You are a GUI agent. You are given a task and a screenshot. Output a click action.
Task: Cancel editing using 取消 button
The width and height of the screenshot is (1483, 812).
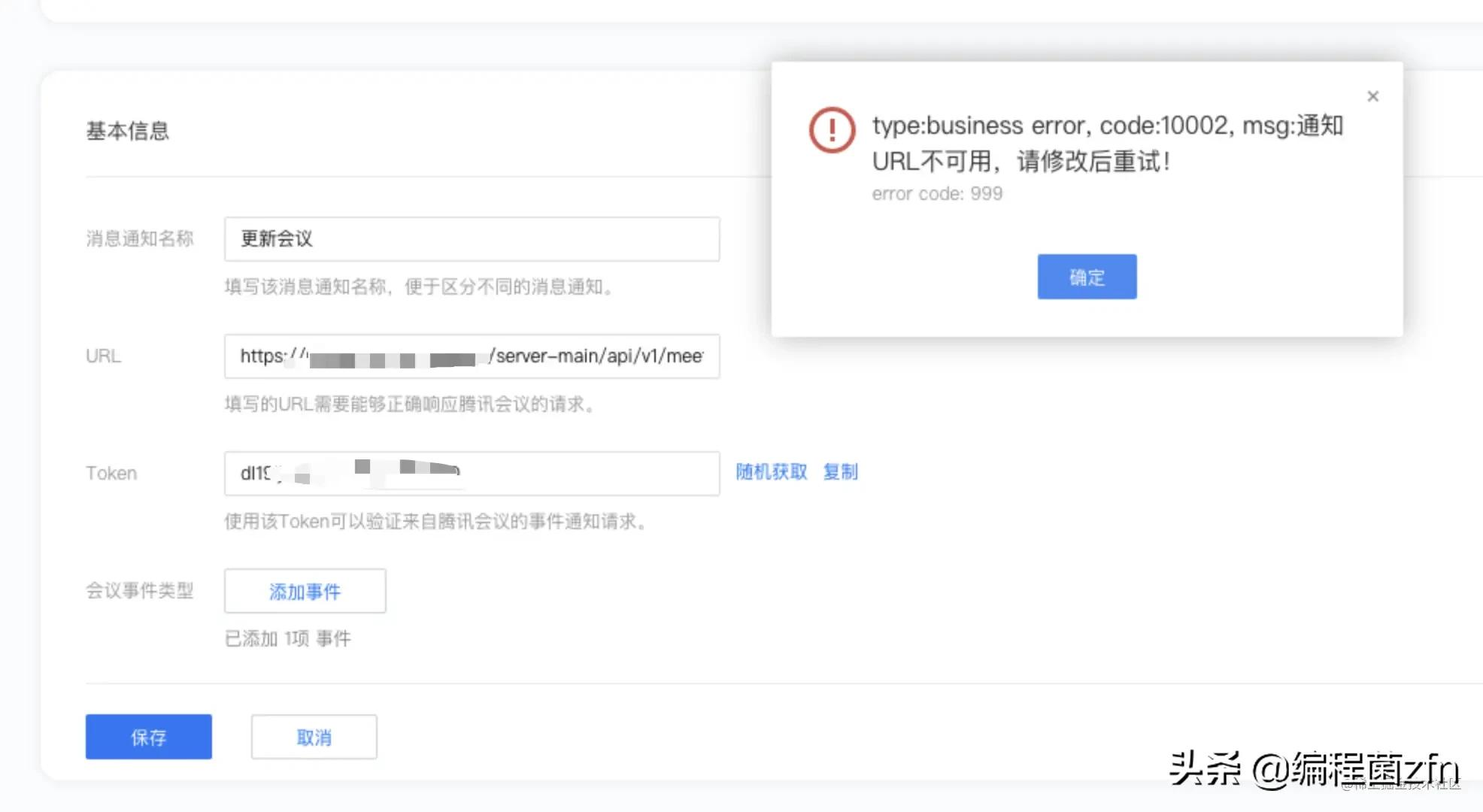pos(314,737)
